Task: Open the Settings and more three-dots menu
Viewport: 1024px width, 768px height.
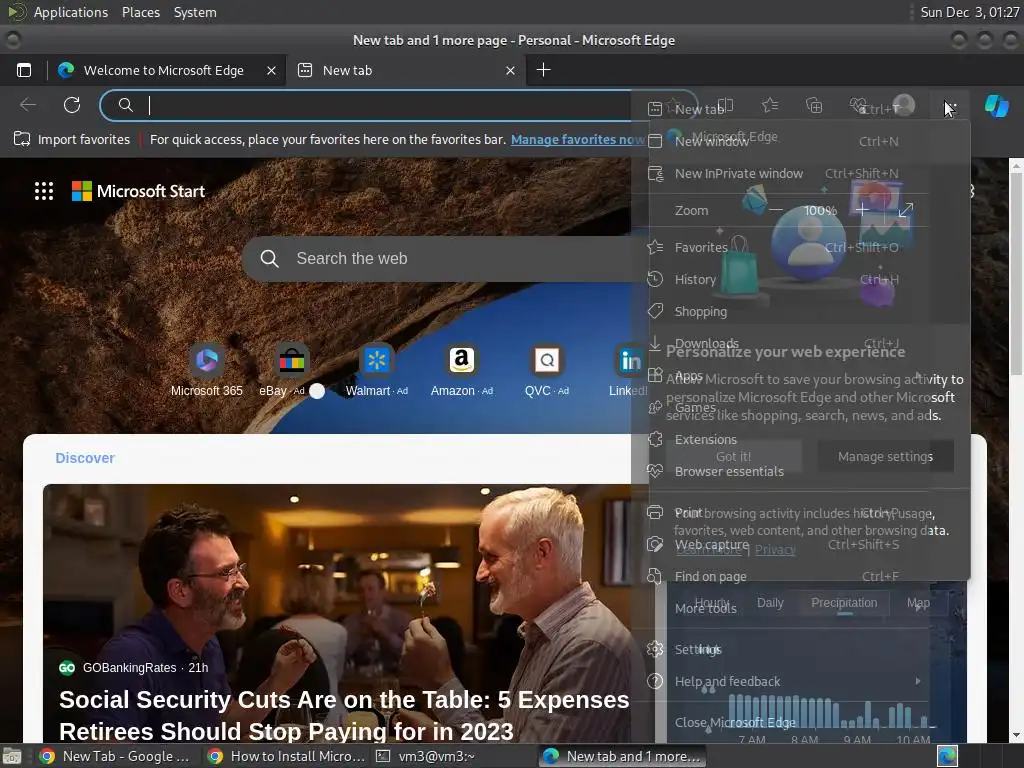Action: point(950,106)
